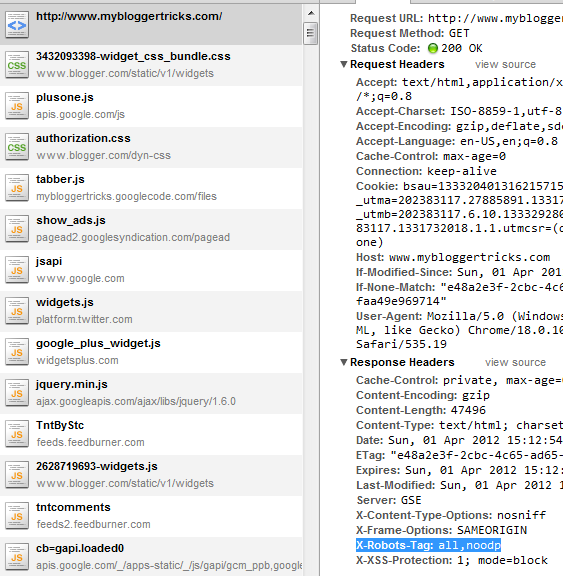Click the X-XSS-Protection header line
This screenshot has height=576, width=563.
pyautogui.click(x=452, y=560)
